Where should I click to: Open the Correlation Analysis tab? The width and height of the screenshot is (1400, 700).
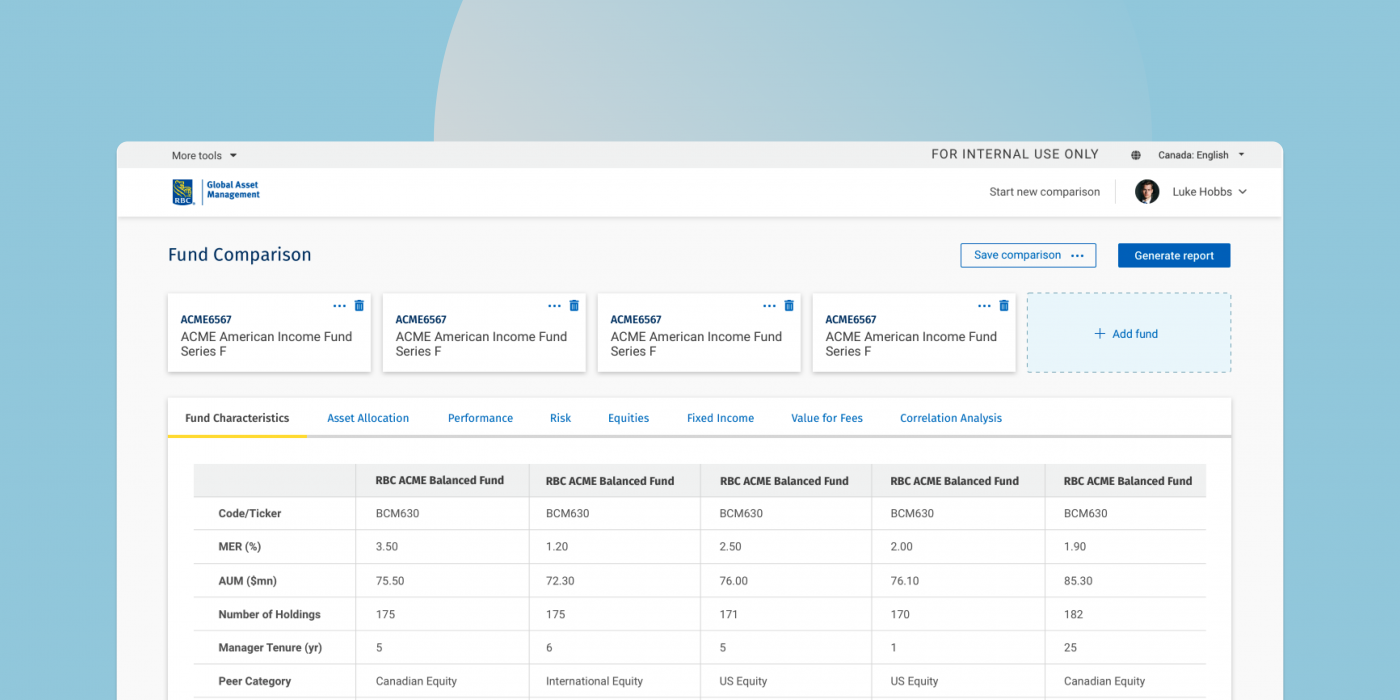(950, 418)
